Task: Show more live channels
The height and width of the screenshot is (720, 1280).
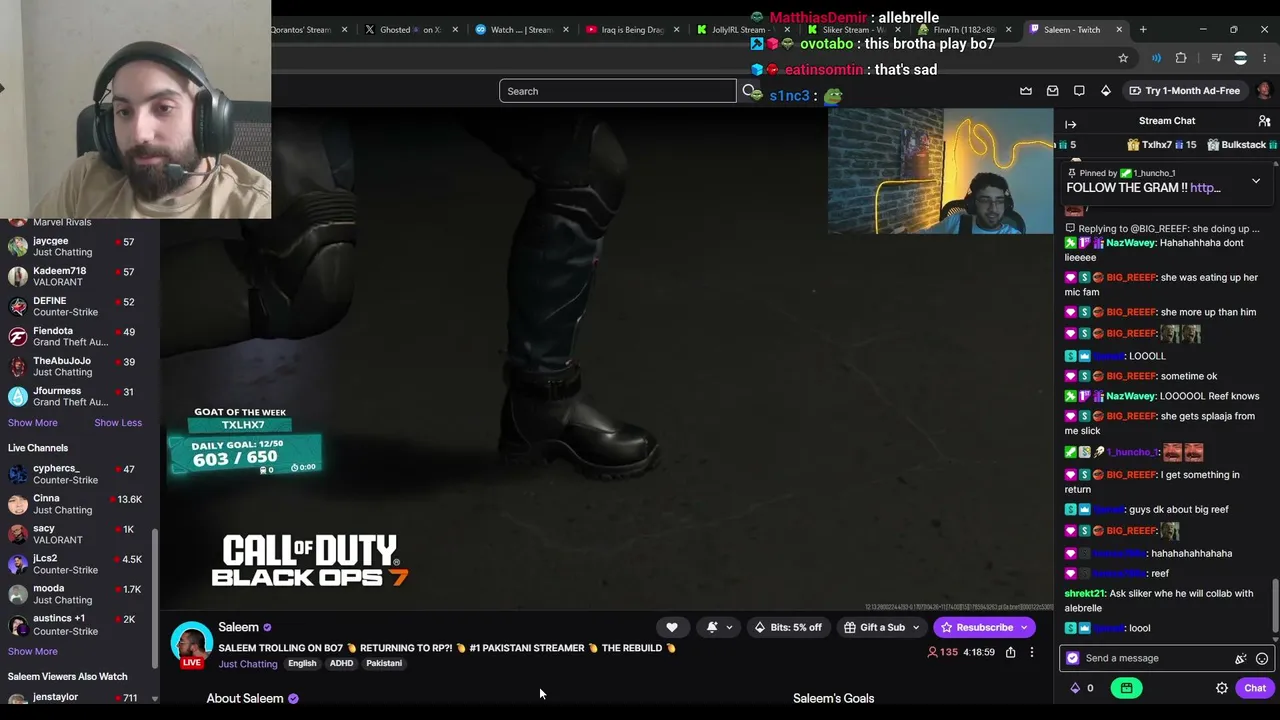Action: tap(33, 652)
